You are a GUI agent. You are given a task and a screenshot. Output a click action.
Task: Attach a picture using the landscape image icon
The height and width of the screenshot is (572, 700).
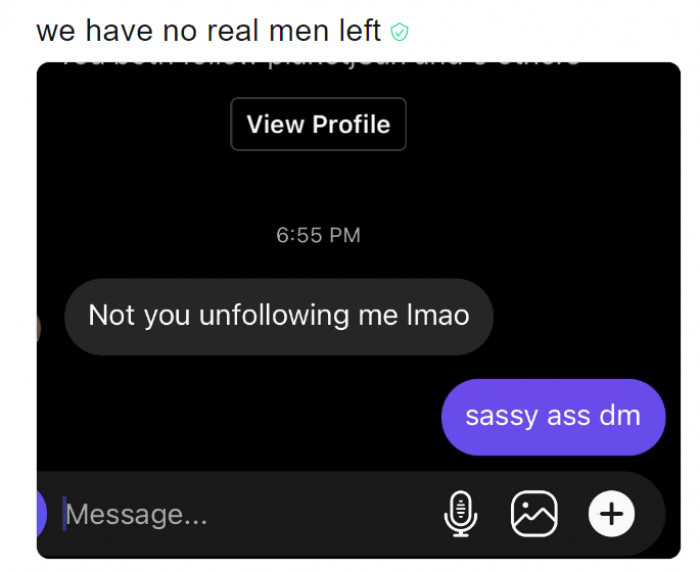point(534,514)
